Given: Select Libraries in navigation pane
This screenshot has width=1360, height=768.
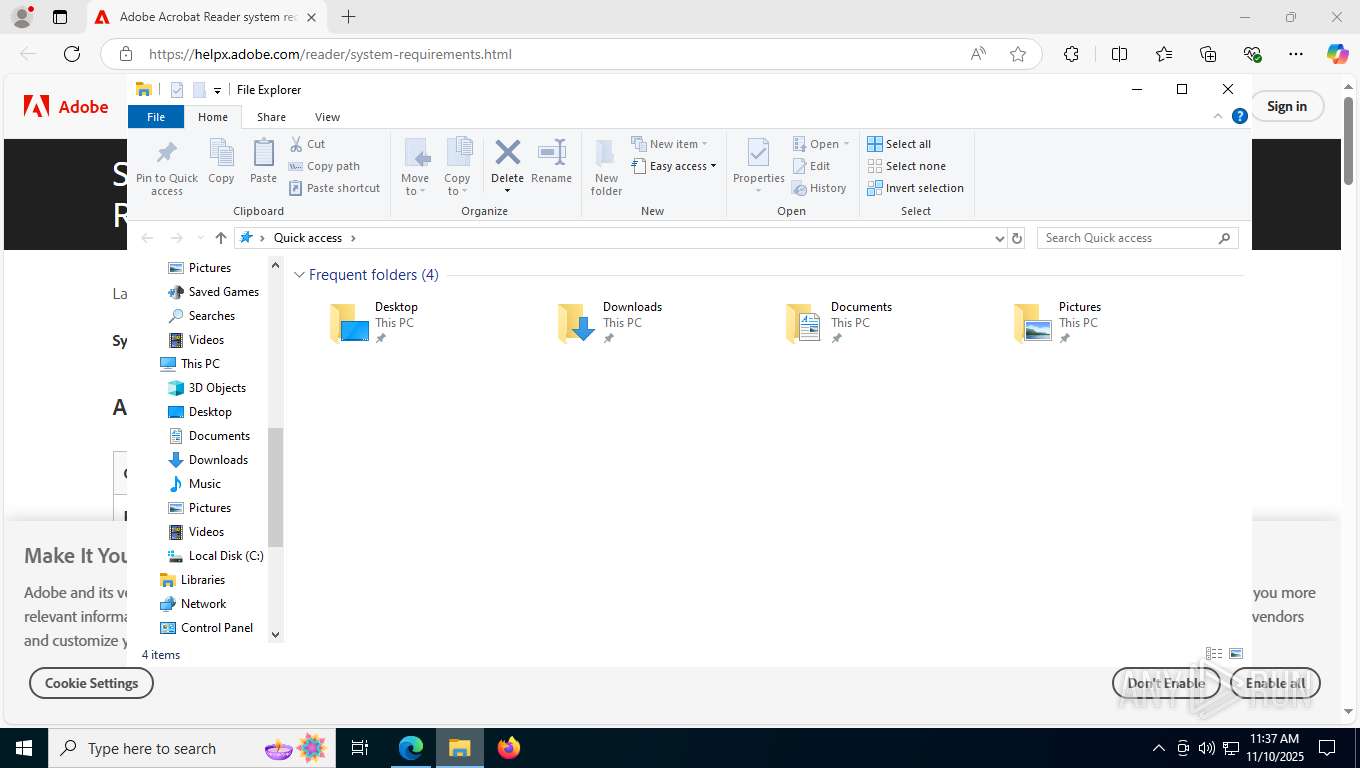Looking at the screenshot, I should pos(192,580).
